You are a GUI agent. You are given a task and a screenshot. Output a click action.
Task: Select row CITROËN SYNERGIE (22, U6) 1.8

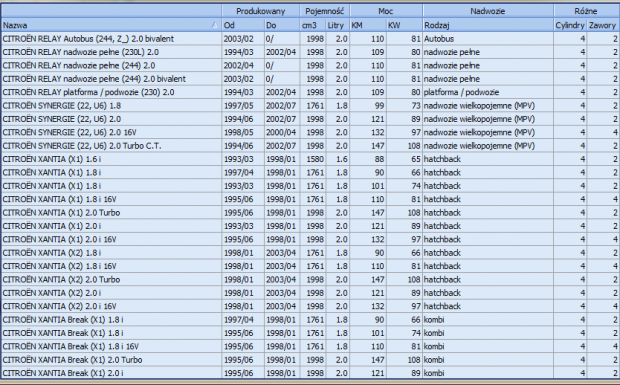(x=310, y=106)
